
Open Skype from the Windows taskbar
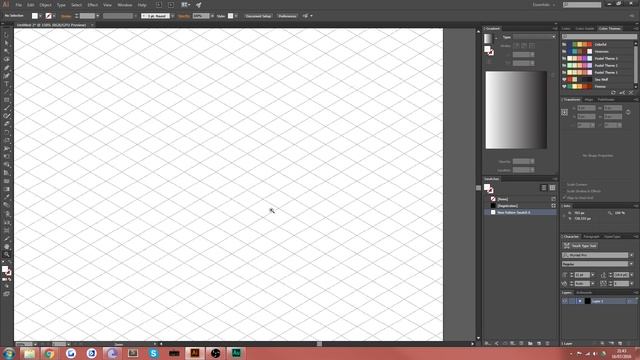point(153,353)
